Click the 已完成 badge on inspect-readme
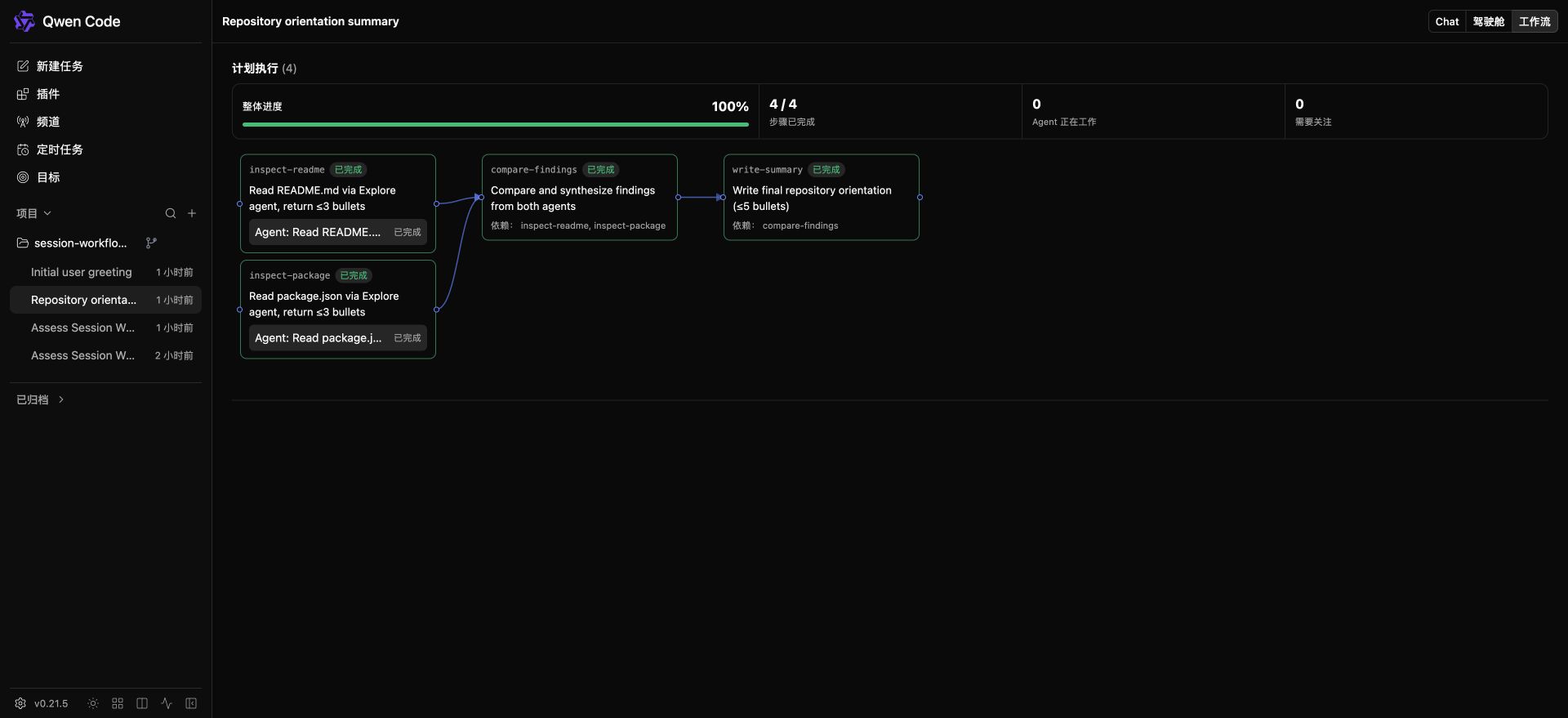Screen dimensions: 1568x718 [x=349, y=170]
